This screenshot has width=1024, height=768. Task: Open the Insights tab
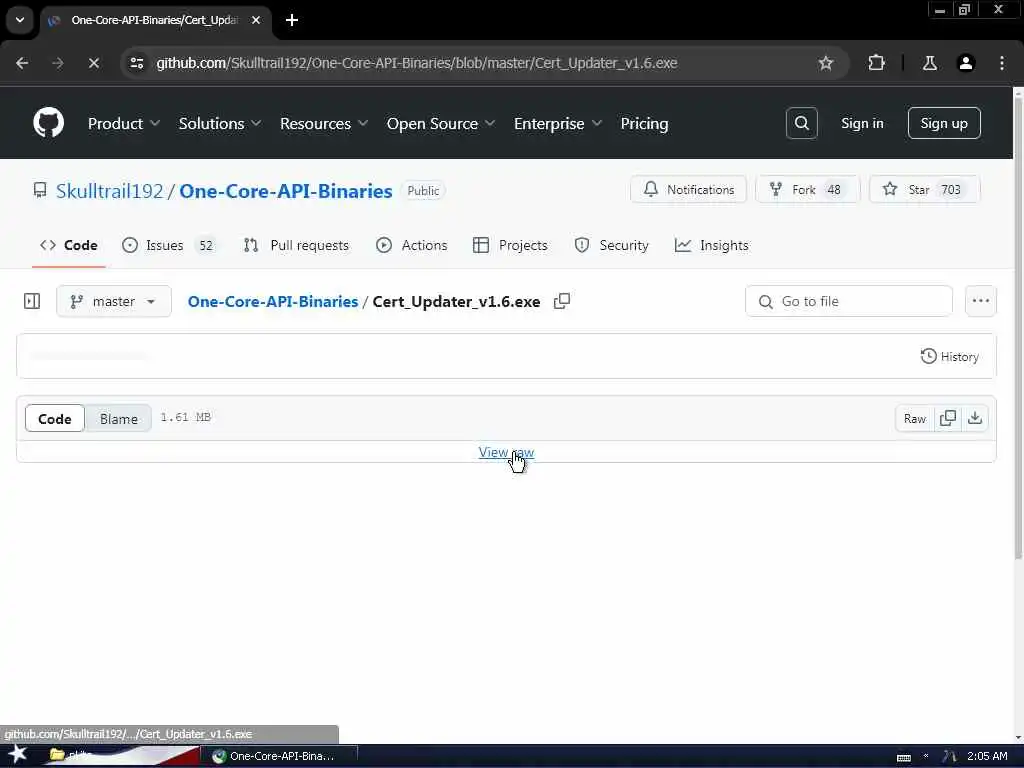click(712, 245)
